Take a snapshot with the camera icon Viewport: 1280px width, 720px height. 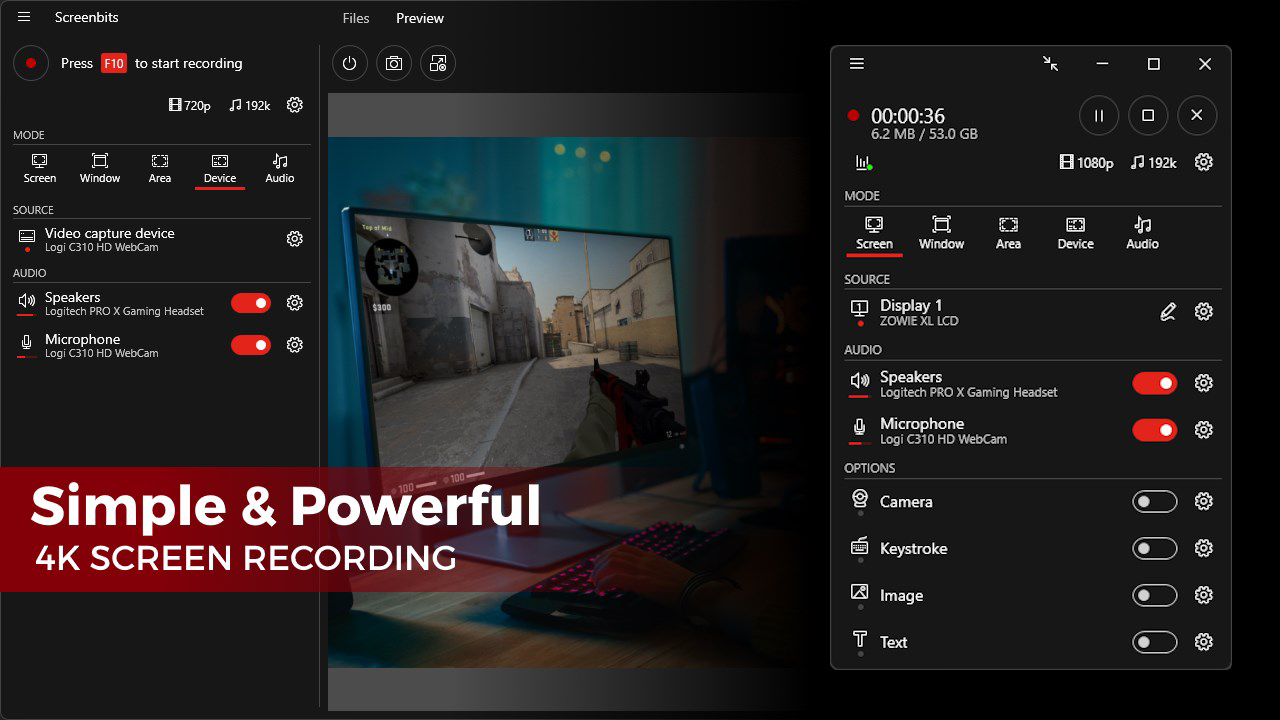point(393,63)
